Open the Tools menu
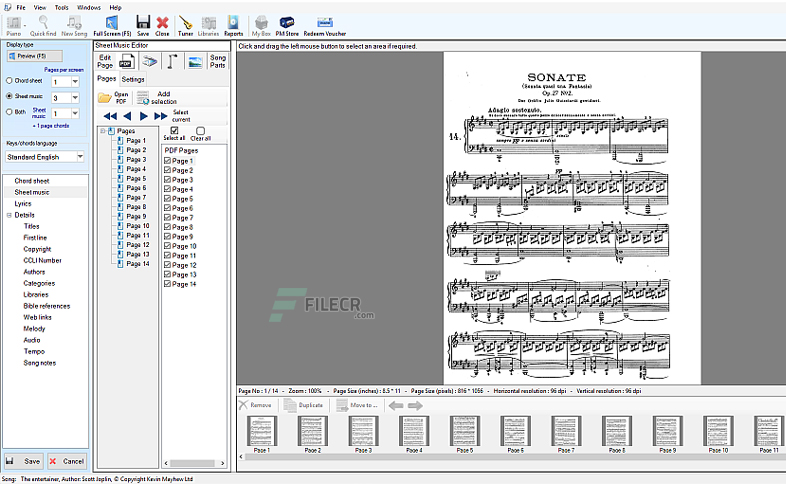This screenshot has width=786, height=484. coord(62,8)
